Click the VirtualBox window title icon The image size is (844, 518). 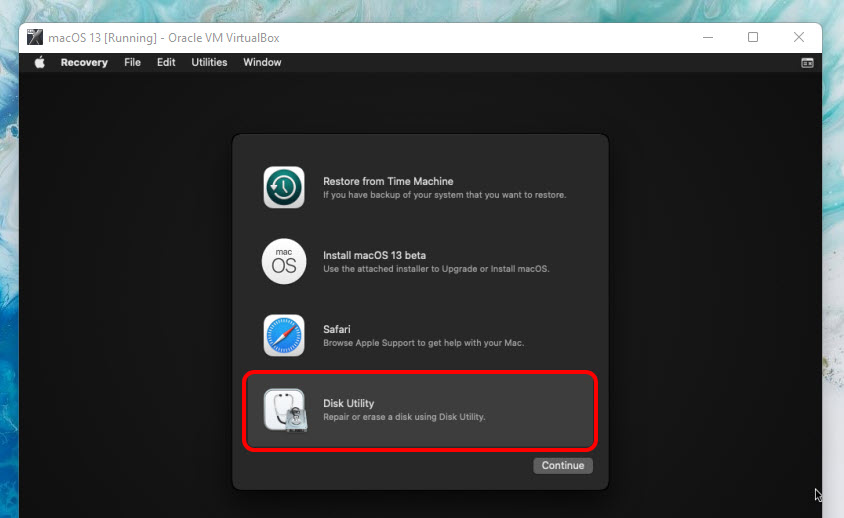click(35, 38)
